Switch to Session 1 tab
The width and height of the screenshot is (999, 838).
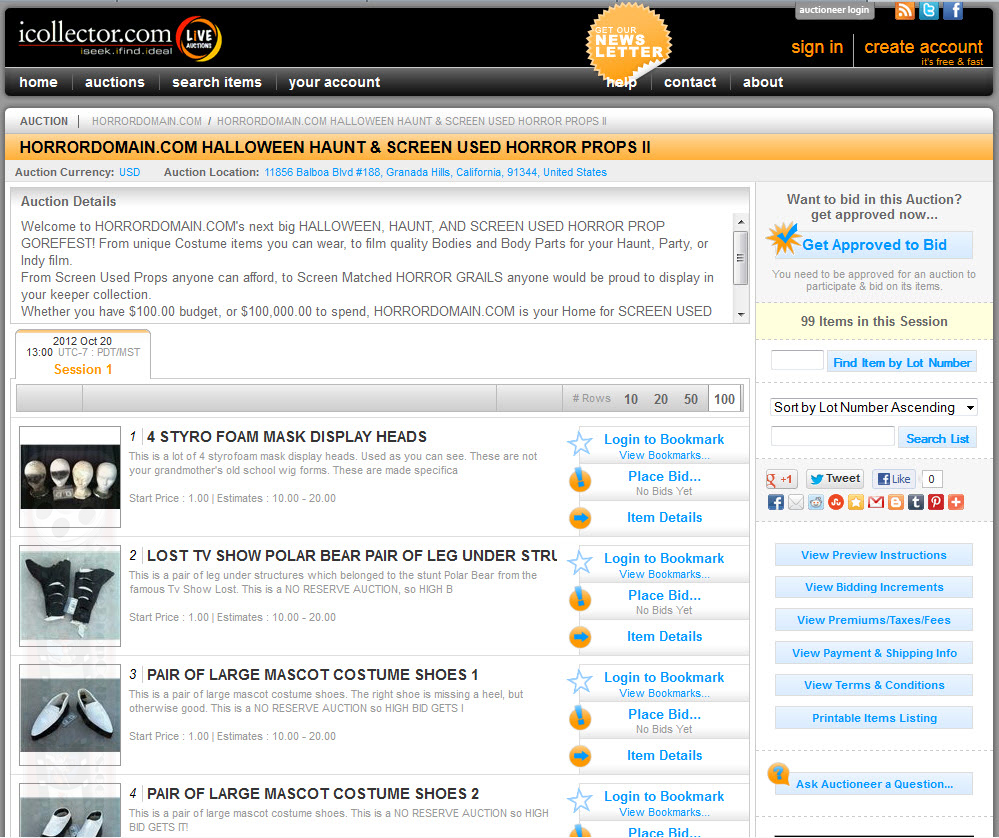(x=83, y=369)
